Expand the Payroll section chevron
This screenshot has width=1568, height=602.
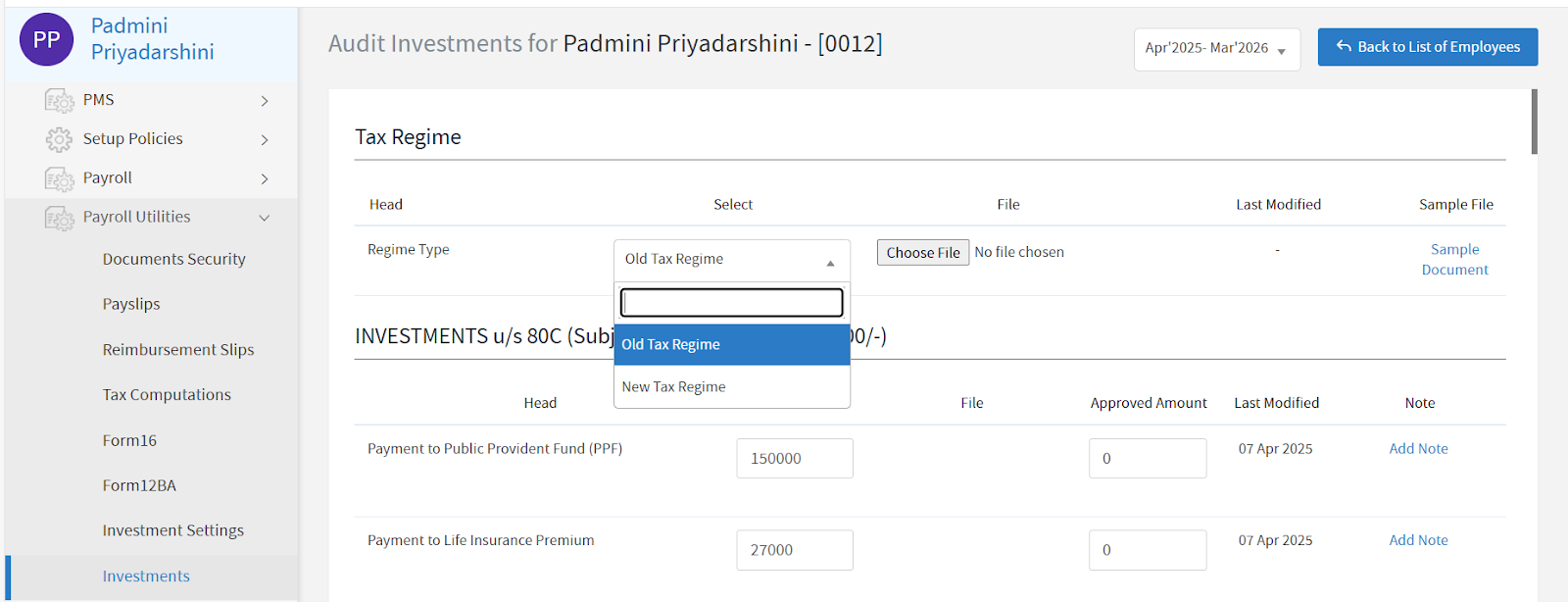263,177
